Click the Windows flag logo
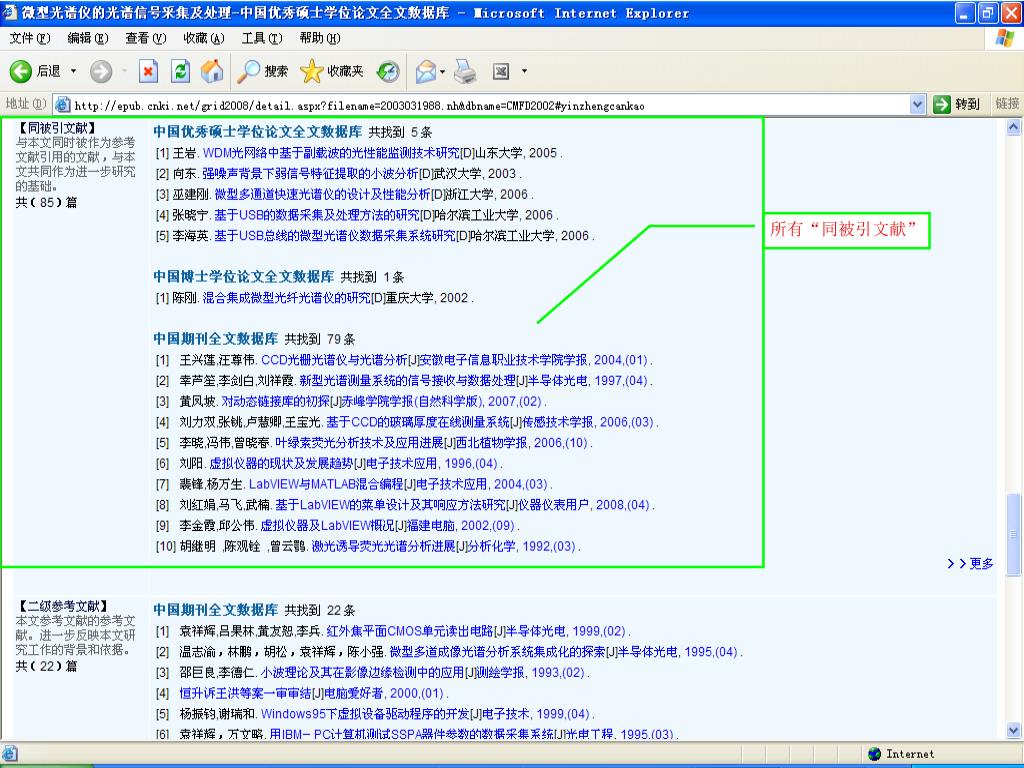Image resolution: width=1024 pixels, height=768 pixels. pyautogui.click(x=1004, y=38)
